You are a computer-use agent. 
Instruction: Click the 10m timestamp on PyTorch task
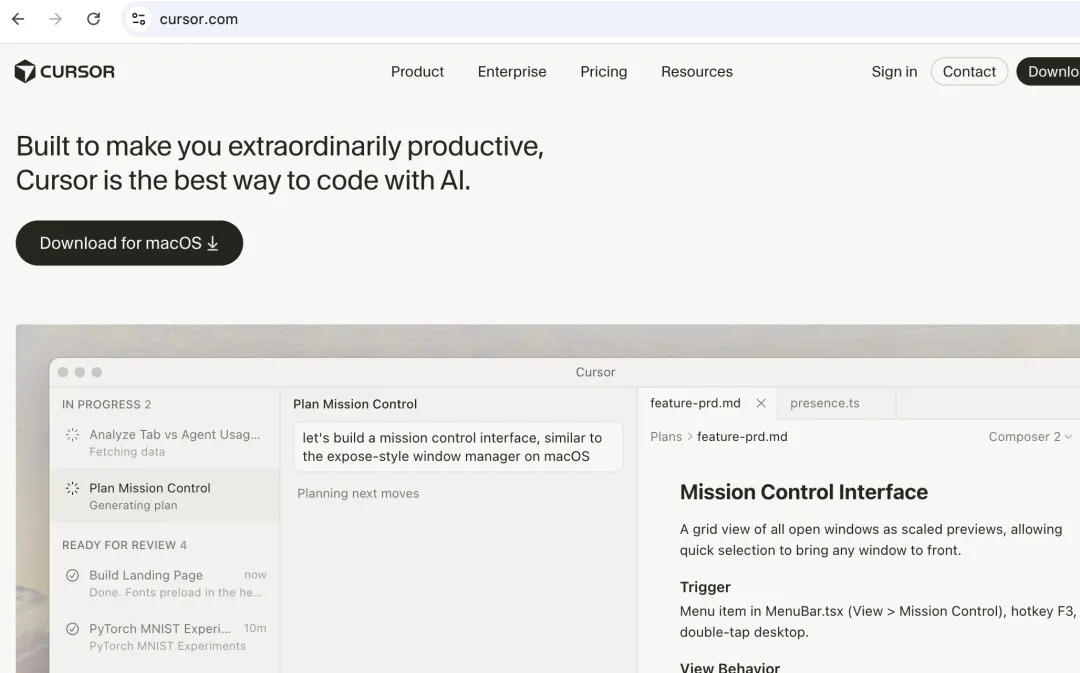[x=255, y=628]
